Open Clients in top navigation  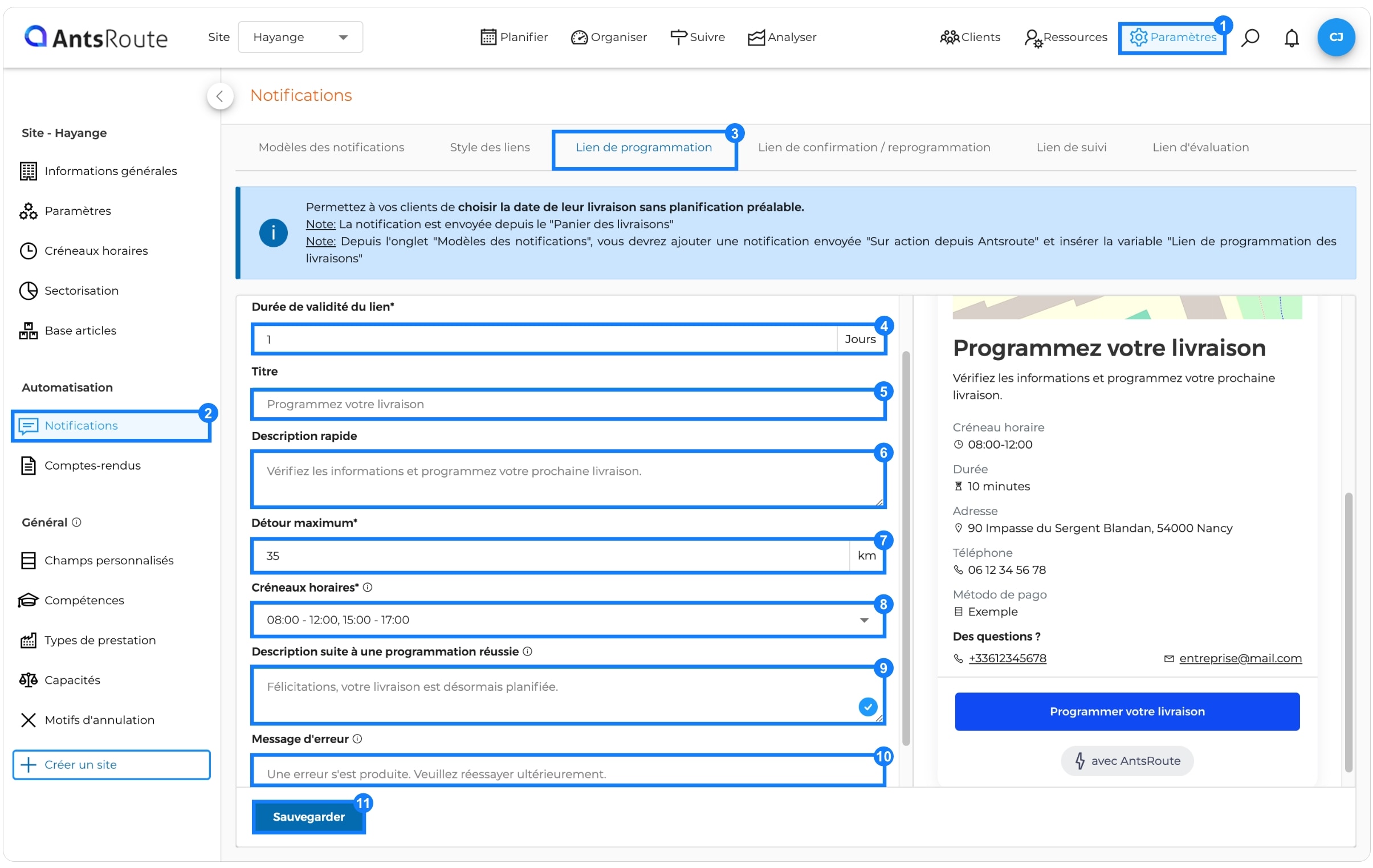click(970, 37)
